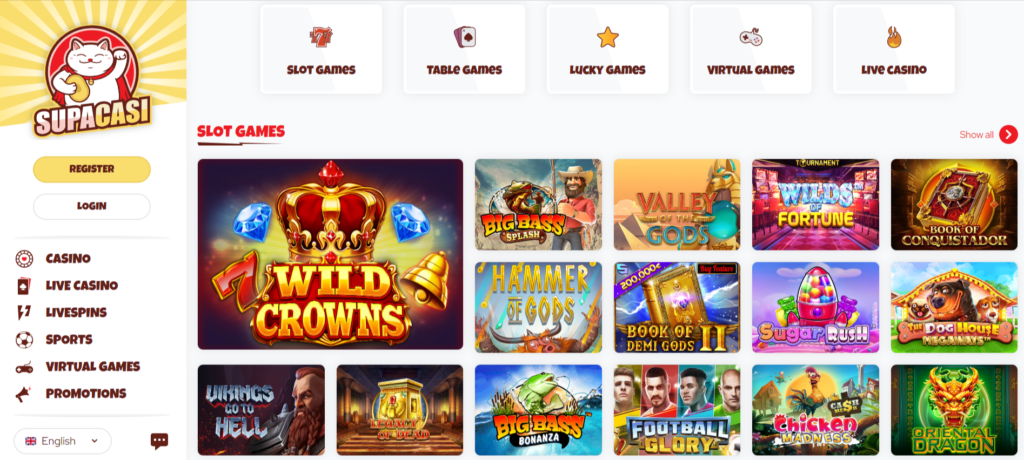
Task: Click the Sports soccer ball icon
Action: [x=24, y=340]
